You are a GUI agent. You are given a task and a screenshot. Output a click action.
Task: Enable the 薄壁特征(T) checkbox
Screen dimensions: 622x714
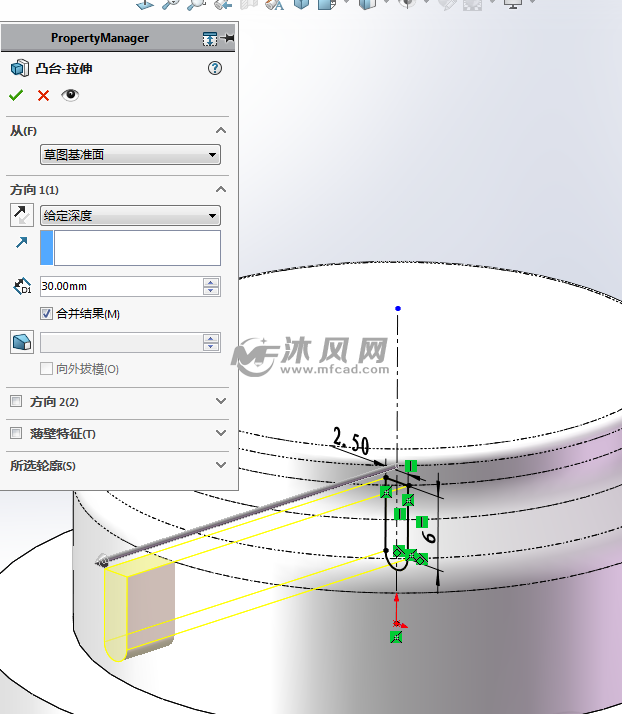point(16,433)
